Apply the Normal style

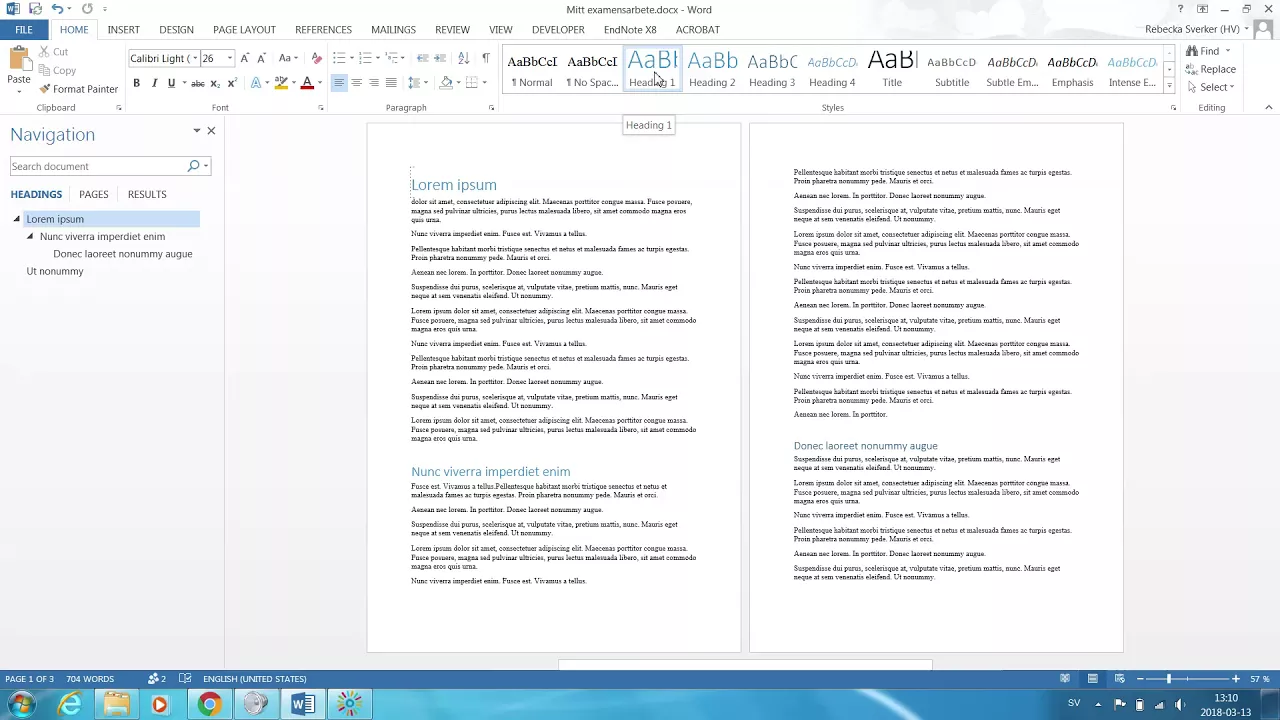tap(532, 69)
